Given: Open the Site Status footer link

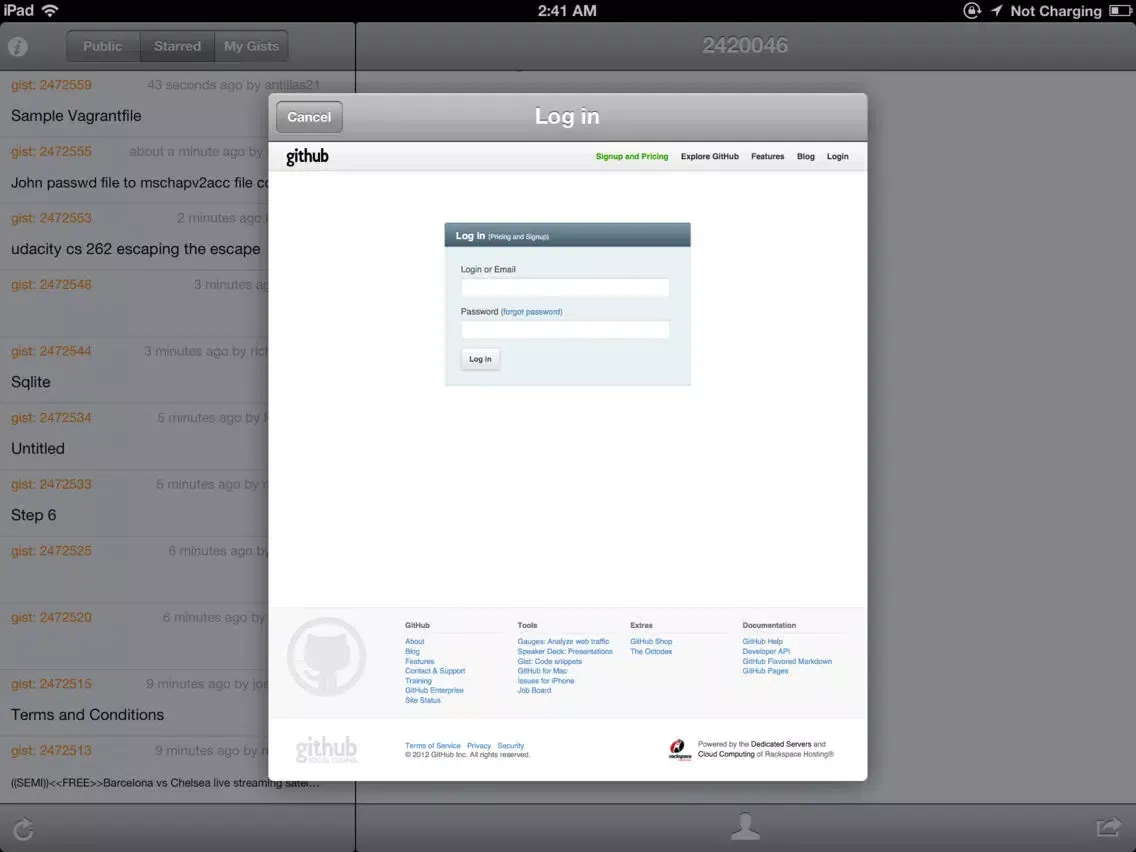Looking at the screenshot, I should pos(422,701).
